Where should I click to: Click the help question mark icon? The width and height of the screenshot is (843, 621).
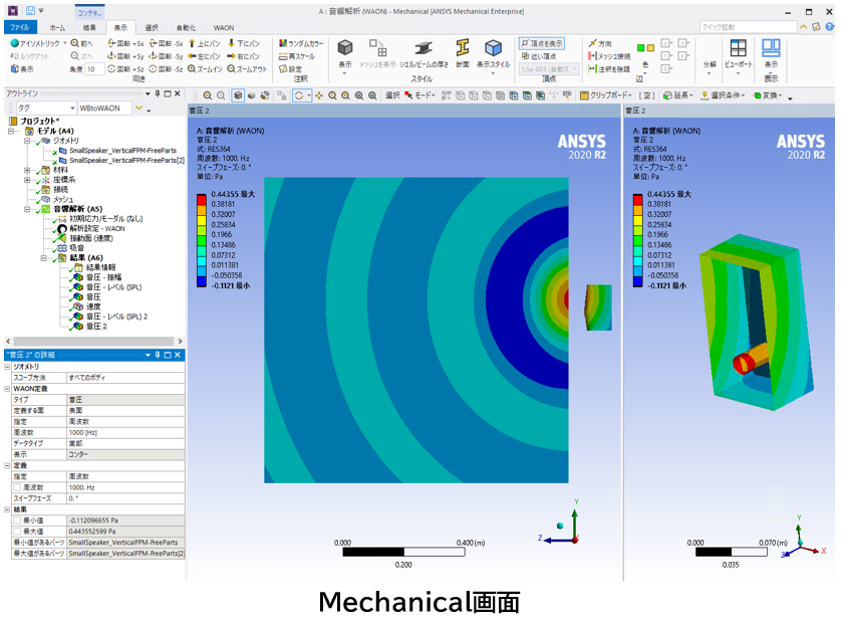[x=830, y=26]
